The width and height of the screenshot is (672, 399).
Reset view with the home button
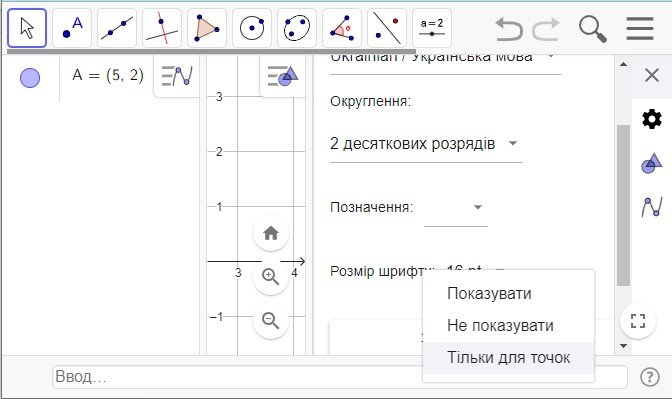coord(271,233)
